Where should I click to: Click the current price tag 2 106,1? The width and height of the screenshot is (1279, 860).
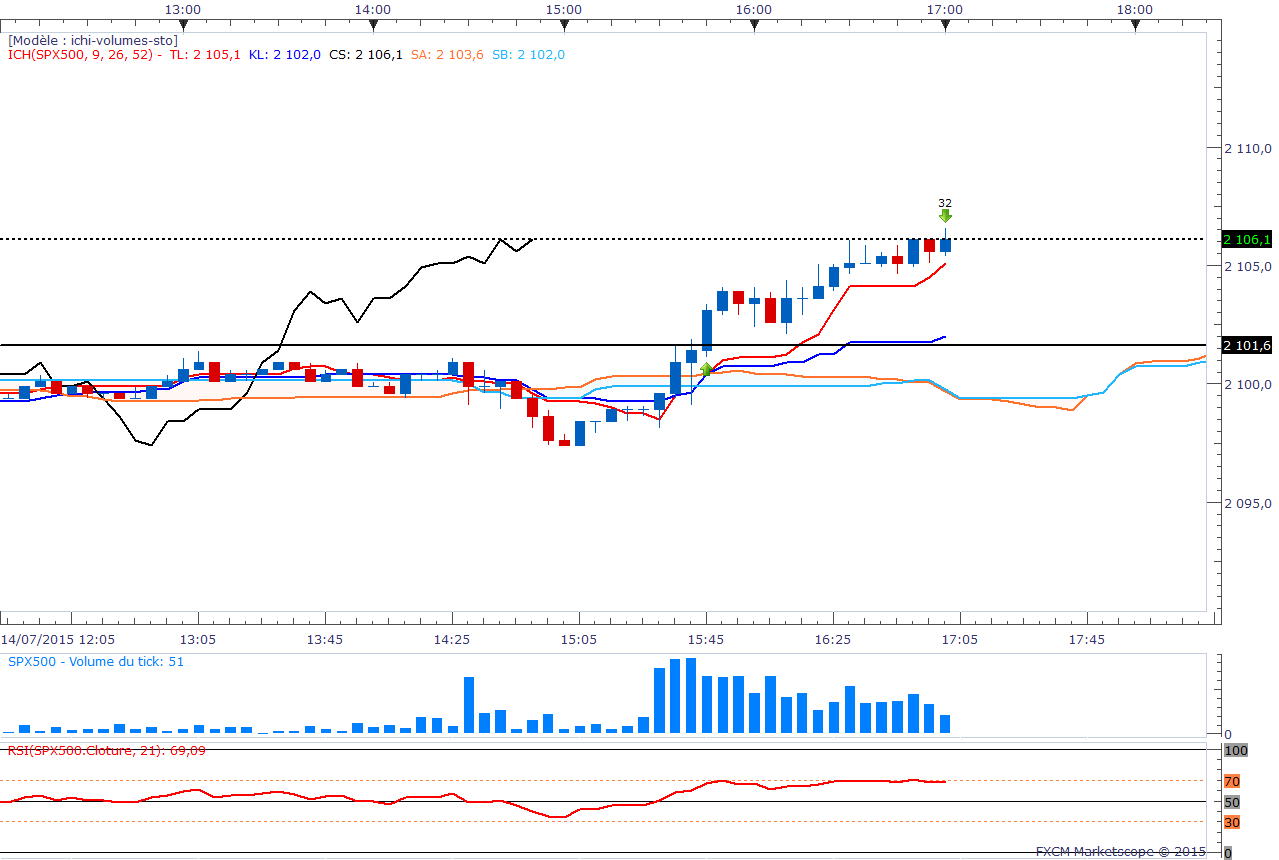1247,239
